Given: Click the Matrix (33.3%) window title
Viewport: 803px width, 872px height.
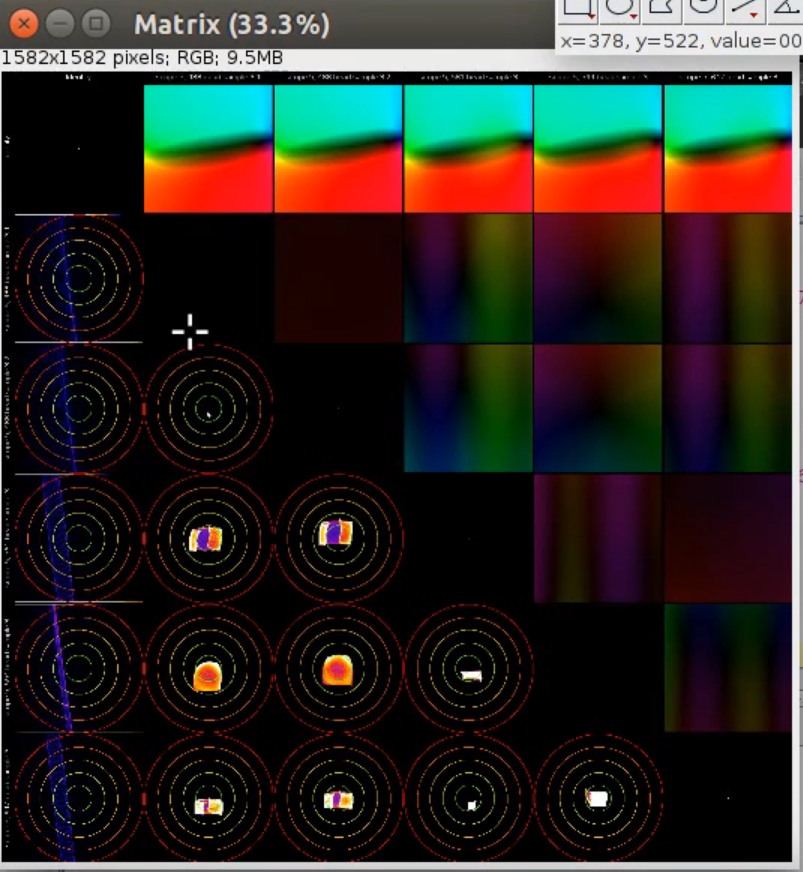Looking at the screenshot, I should click(231, 24).
